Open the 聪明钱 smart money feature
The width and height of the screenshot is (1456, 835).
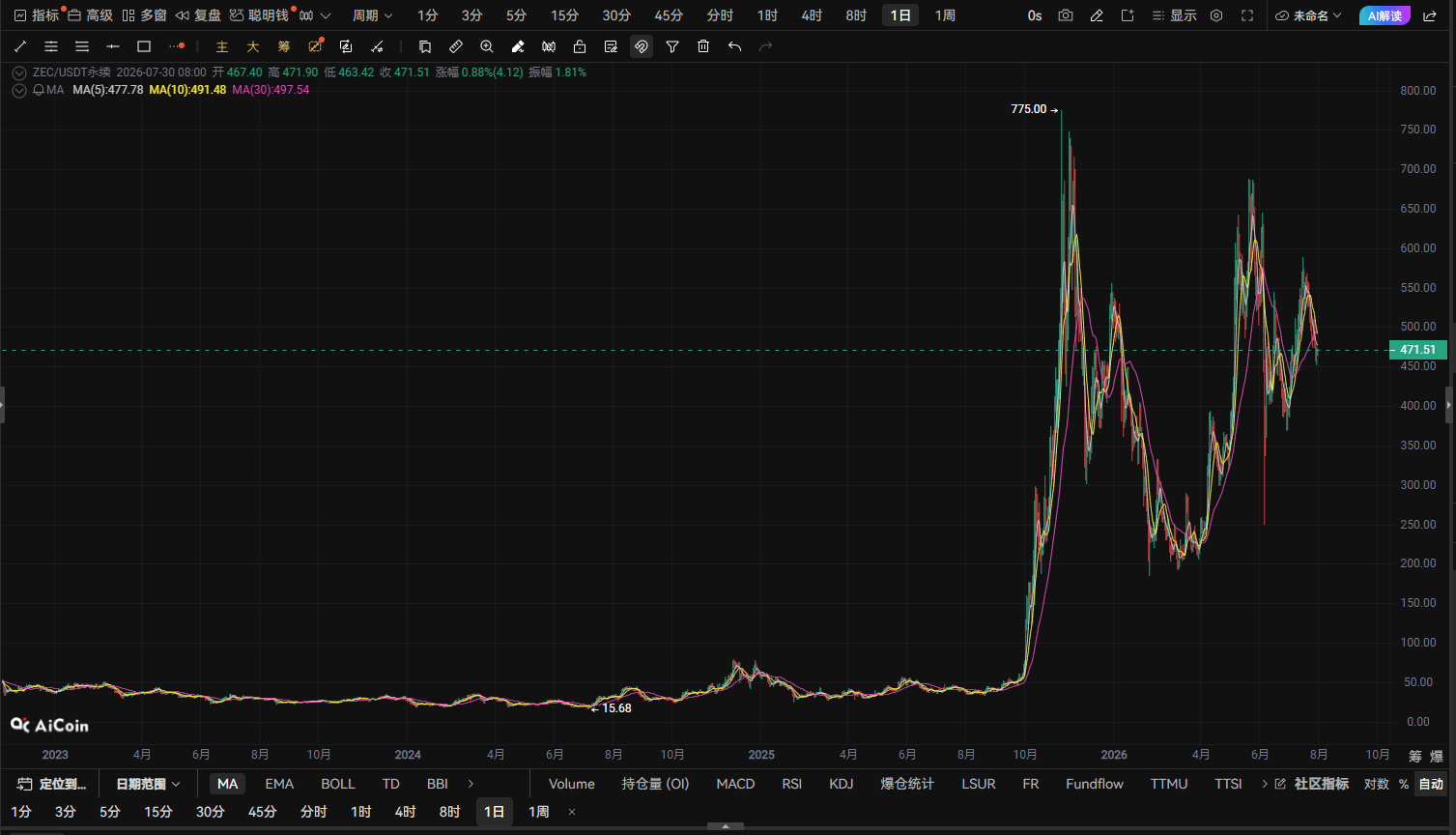(x=259, y=15)
